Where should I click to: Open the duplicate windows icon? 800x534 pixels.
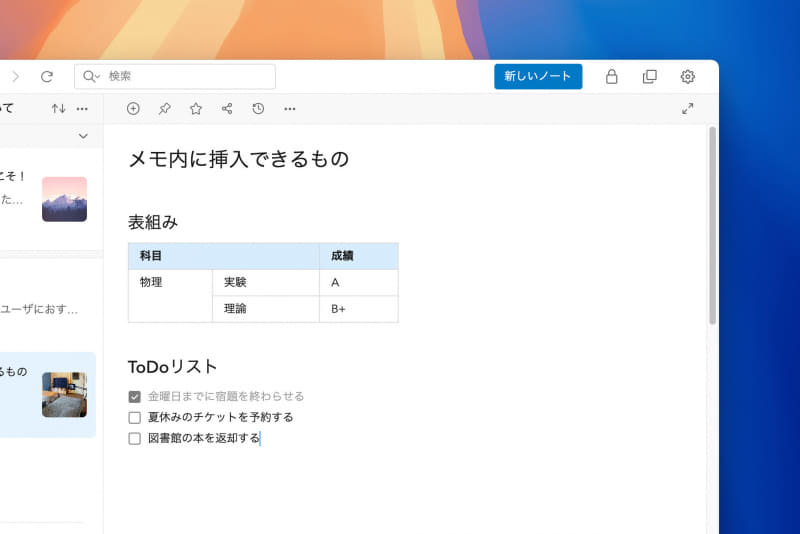coord(649,77)
